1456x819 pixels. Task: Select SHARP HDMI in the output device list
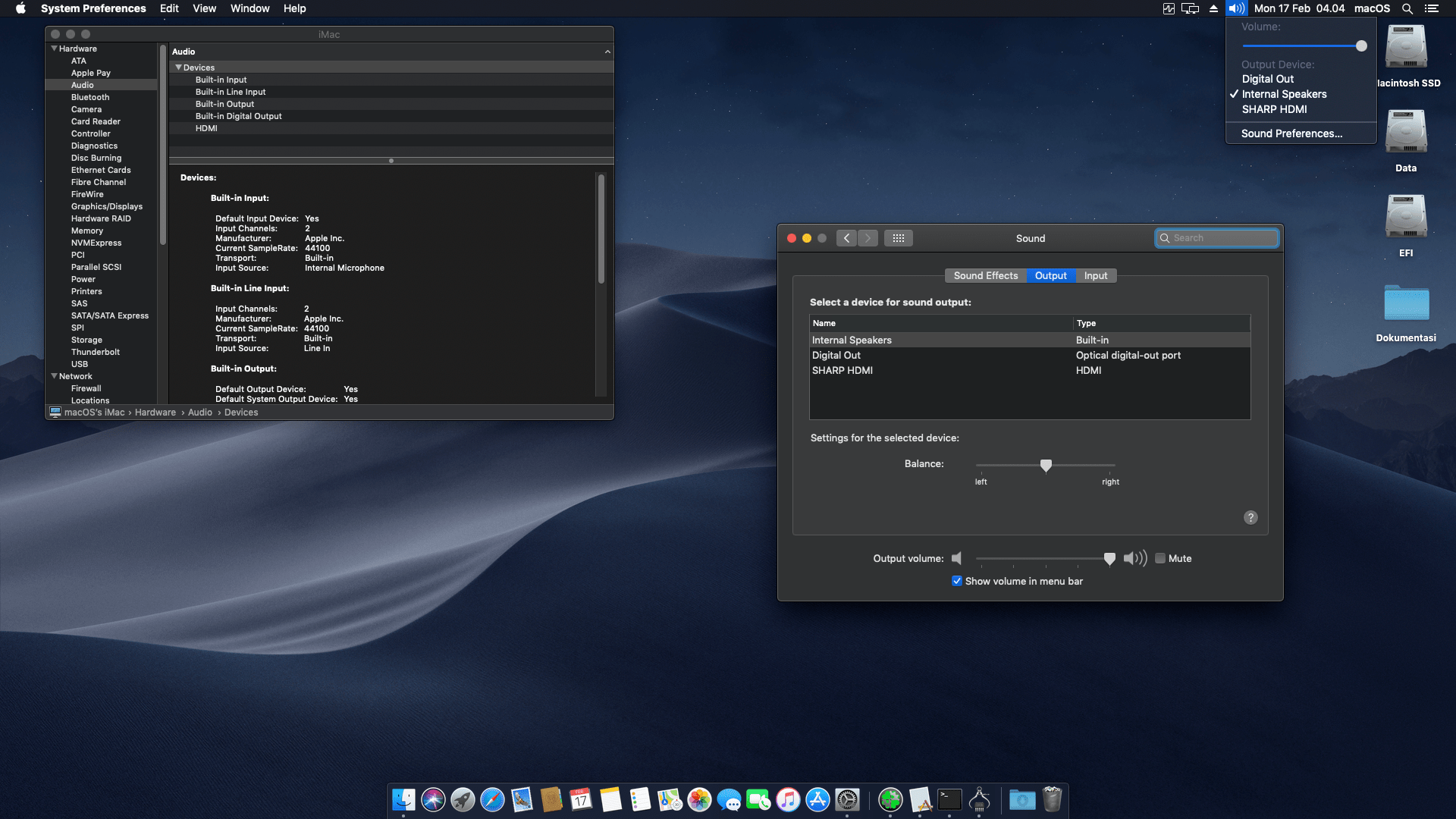[843, 370]
